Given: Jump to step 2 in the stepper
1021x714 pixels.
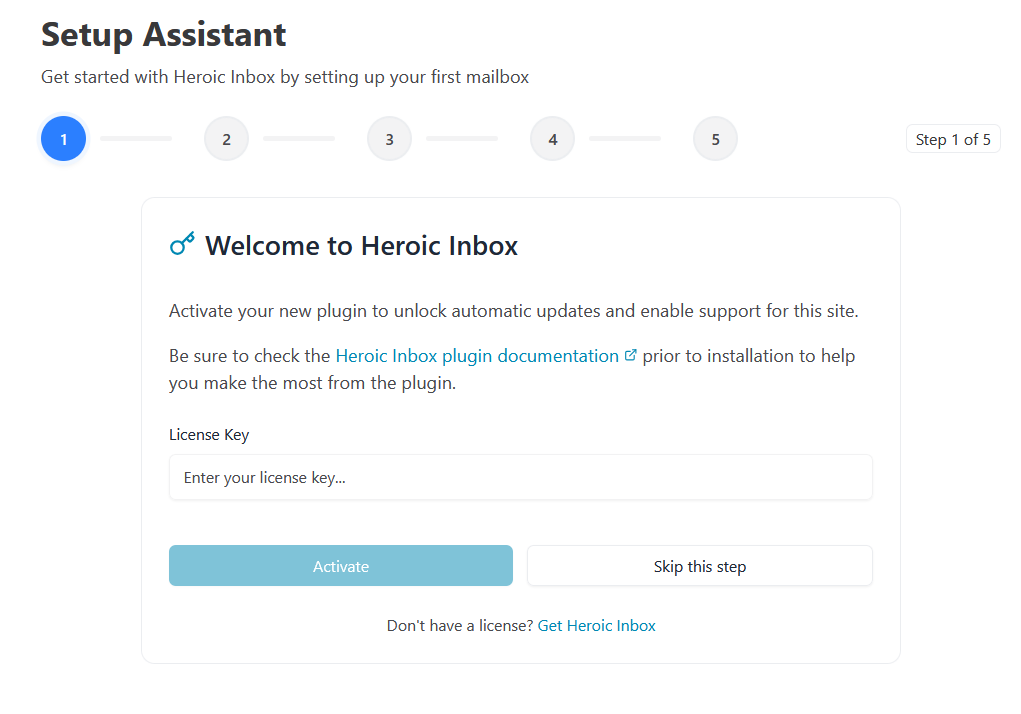Looking at the screenshot, I should click(x=226, y=139).
